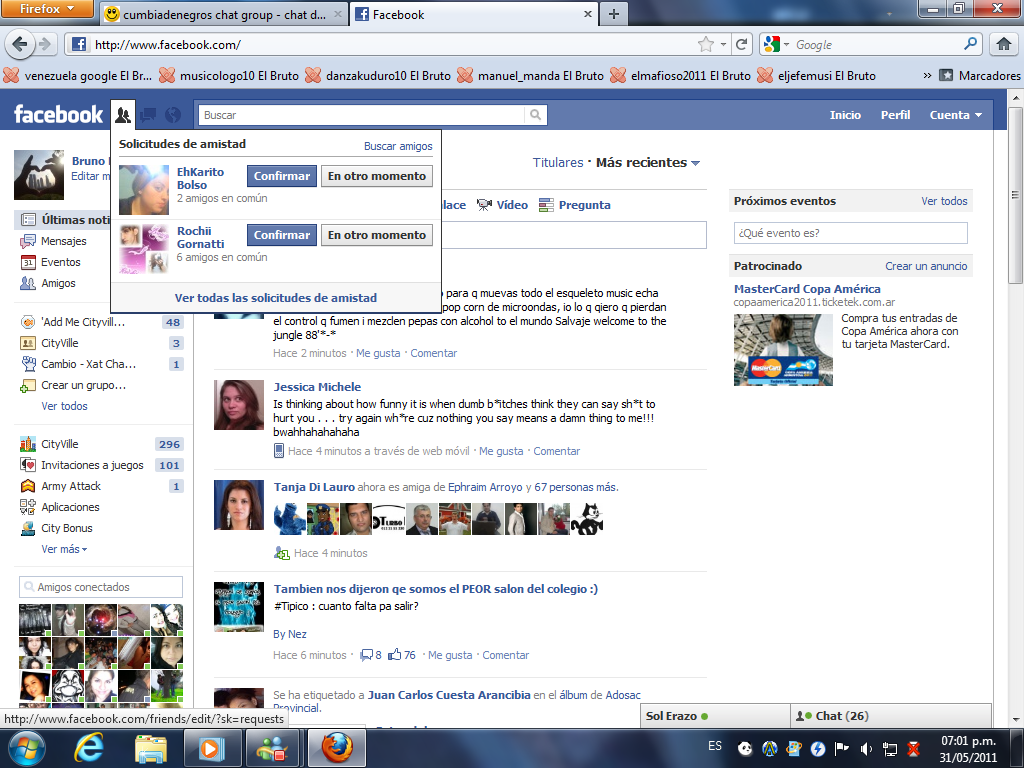
Task: Open CityVille app with 296 notifications
Action: click(x=59, y=444)
